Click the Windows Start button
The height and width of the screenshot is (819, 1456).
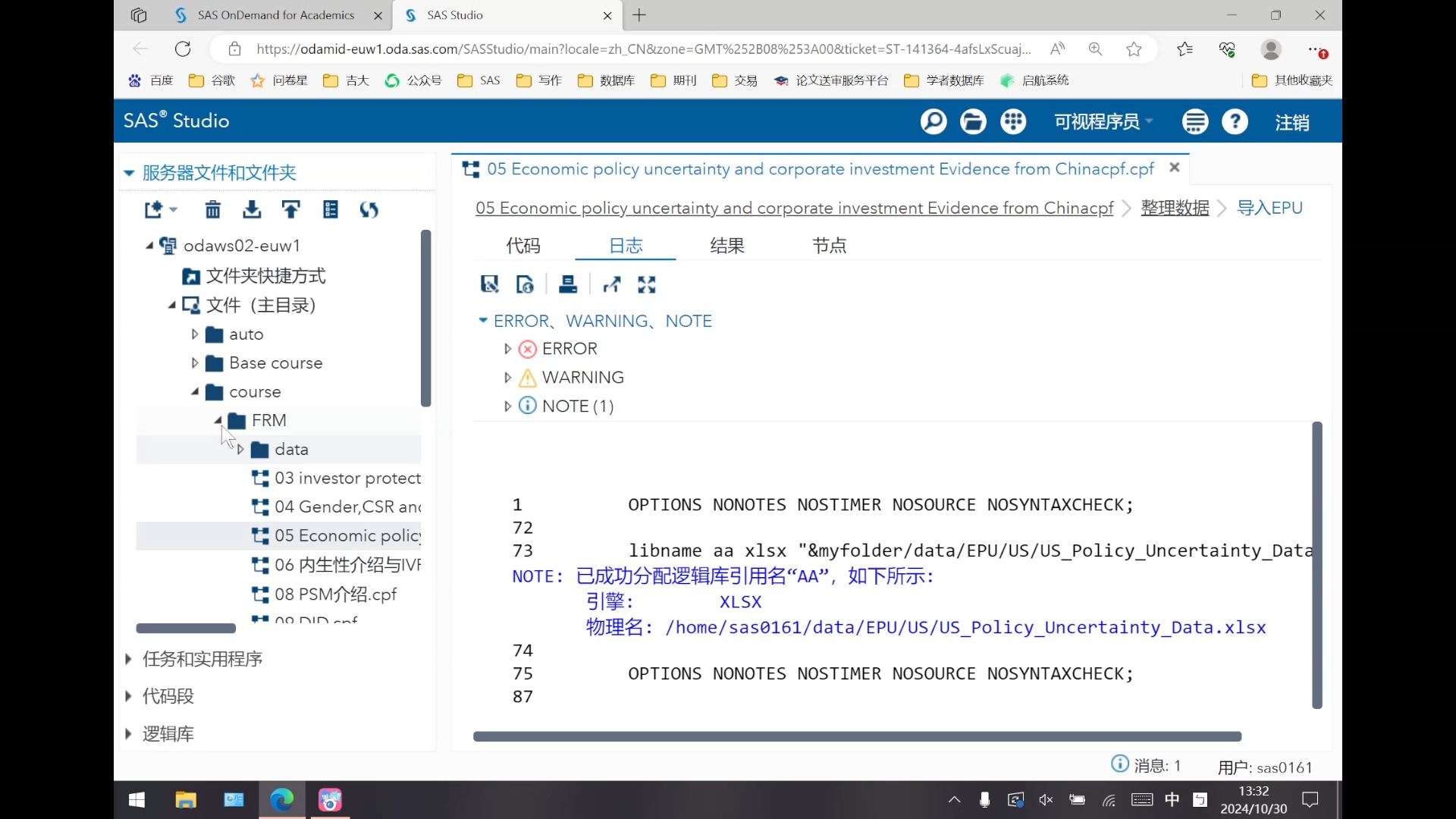tap(137, 799)
